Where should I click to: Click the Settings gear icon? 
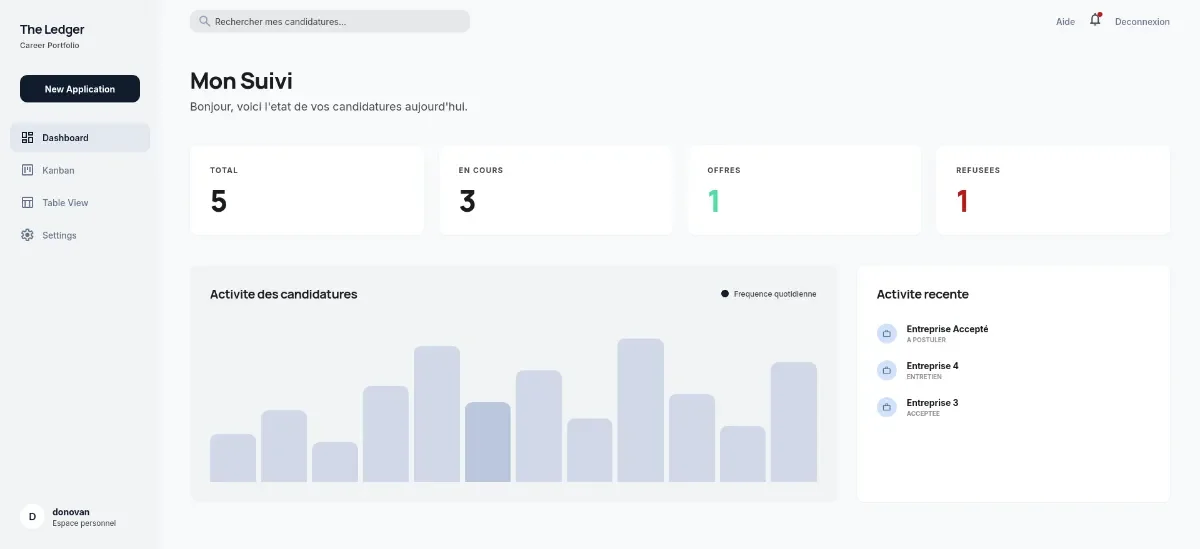point(27,235)
